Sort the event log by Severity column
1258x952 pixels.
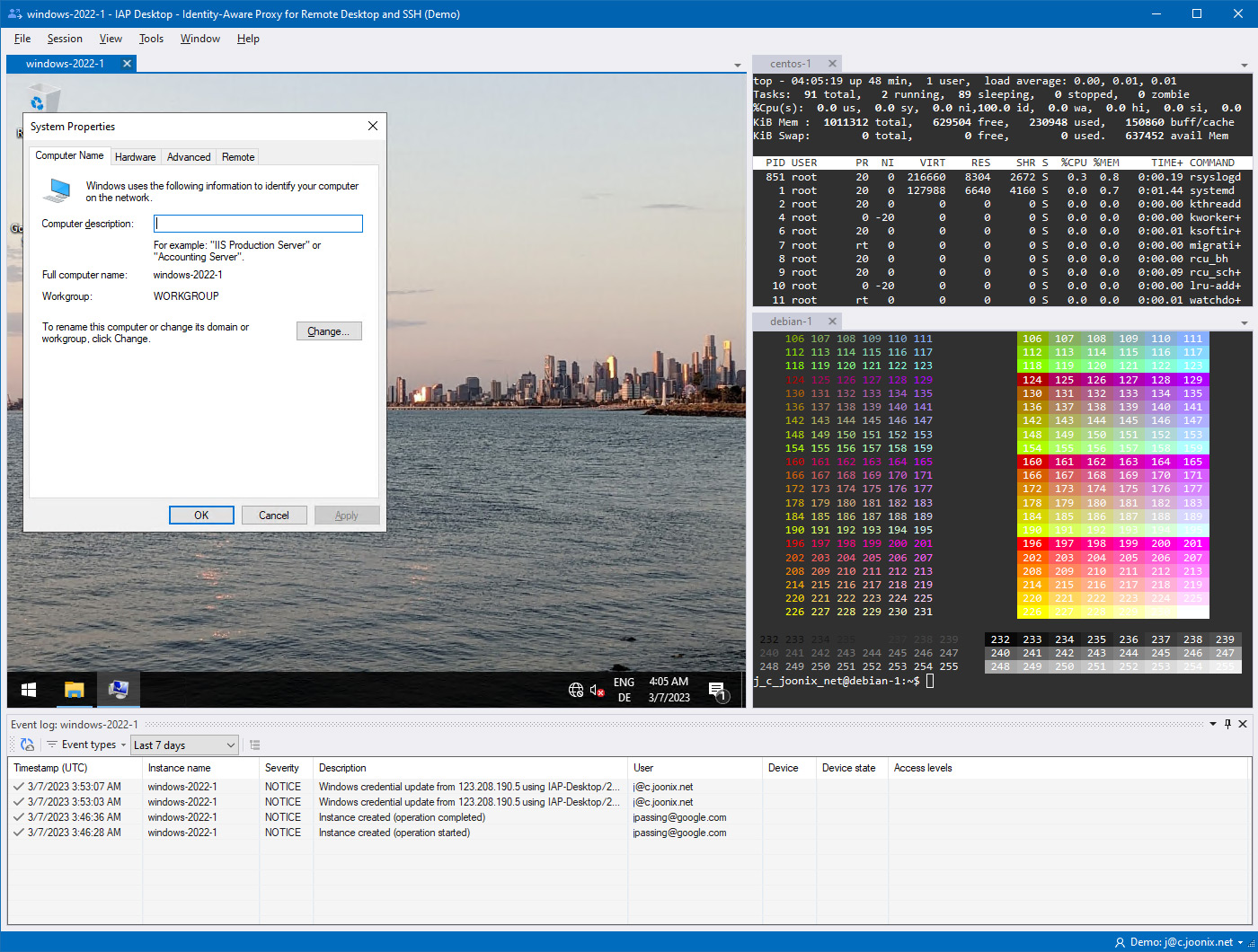[x=286, y=768]
